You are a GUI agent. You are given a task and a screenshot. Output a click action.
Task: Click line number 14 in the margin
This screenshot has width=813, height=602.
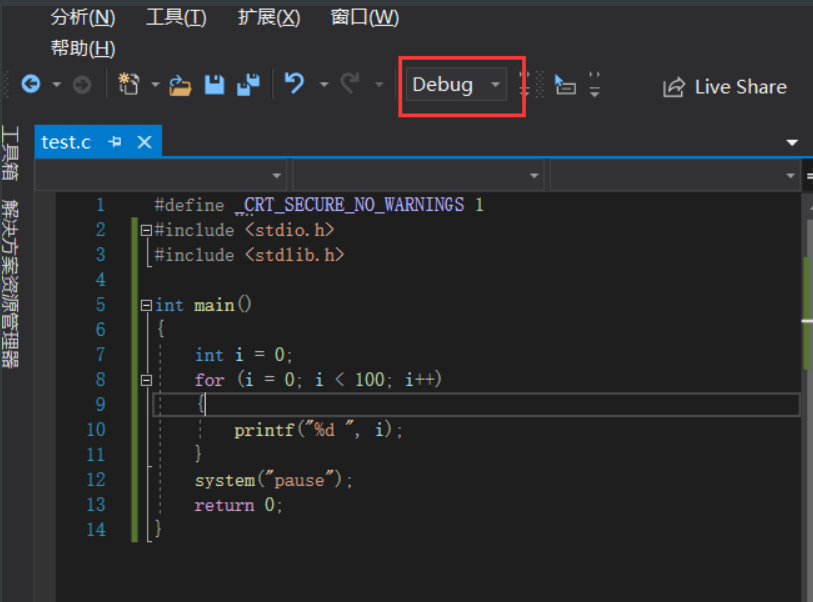(96, 530)
